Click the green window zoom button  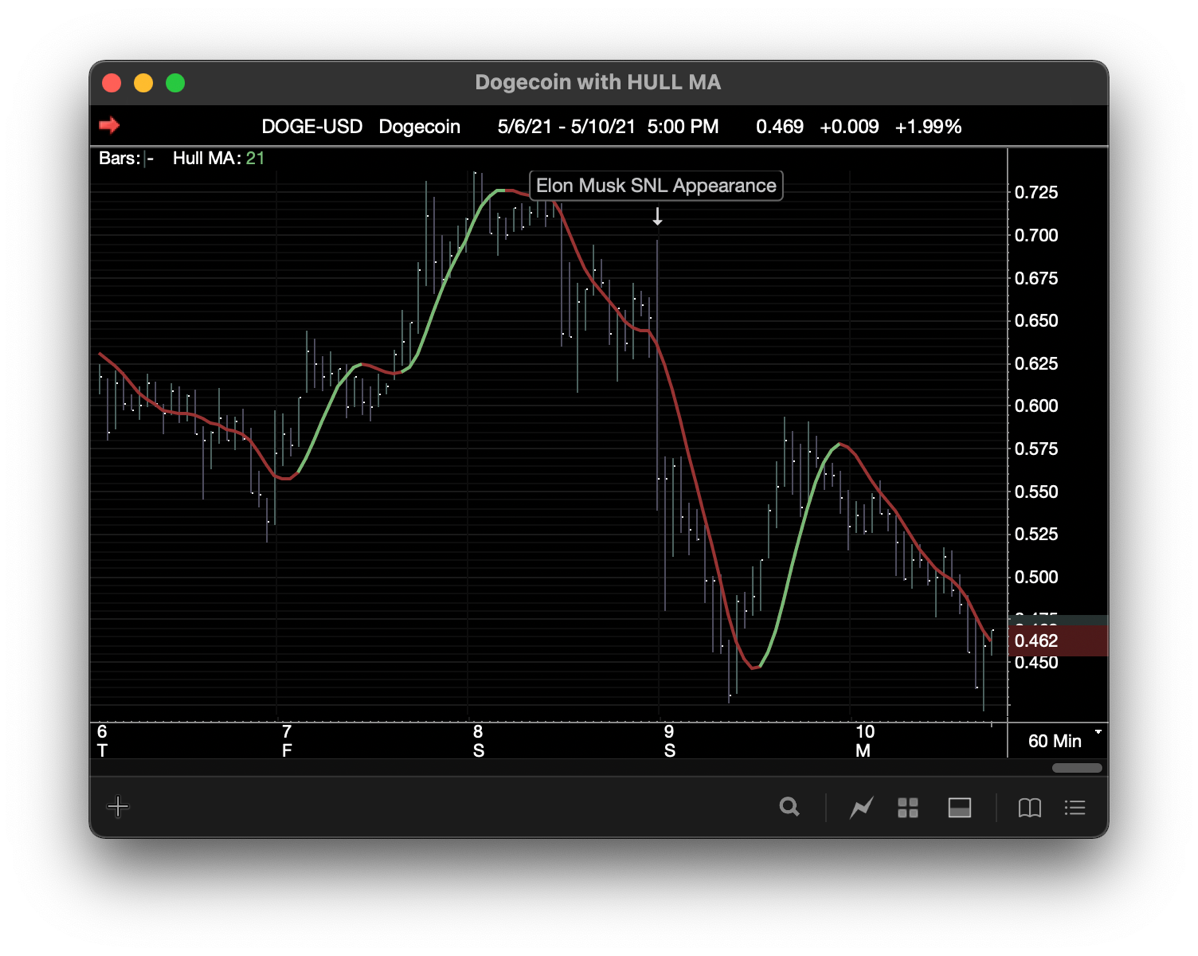point(175,83)
